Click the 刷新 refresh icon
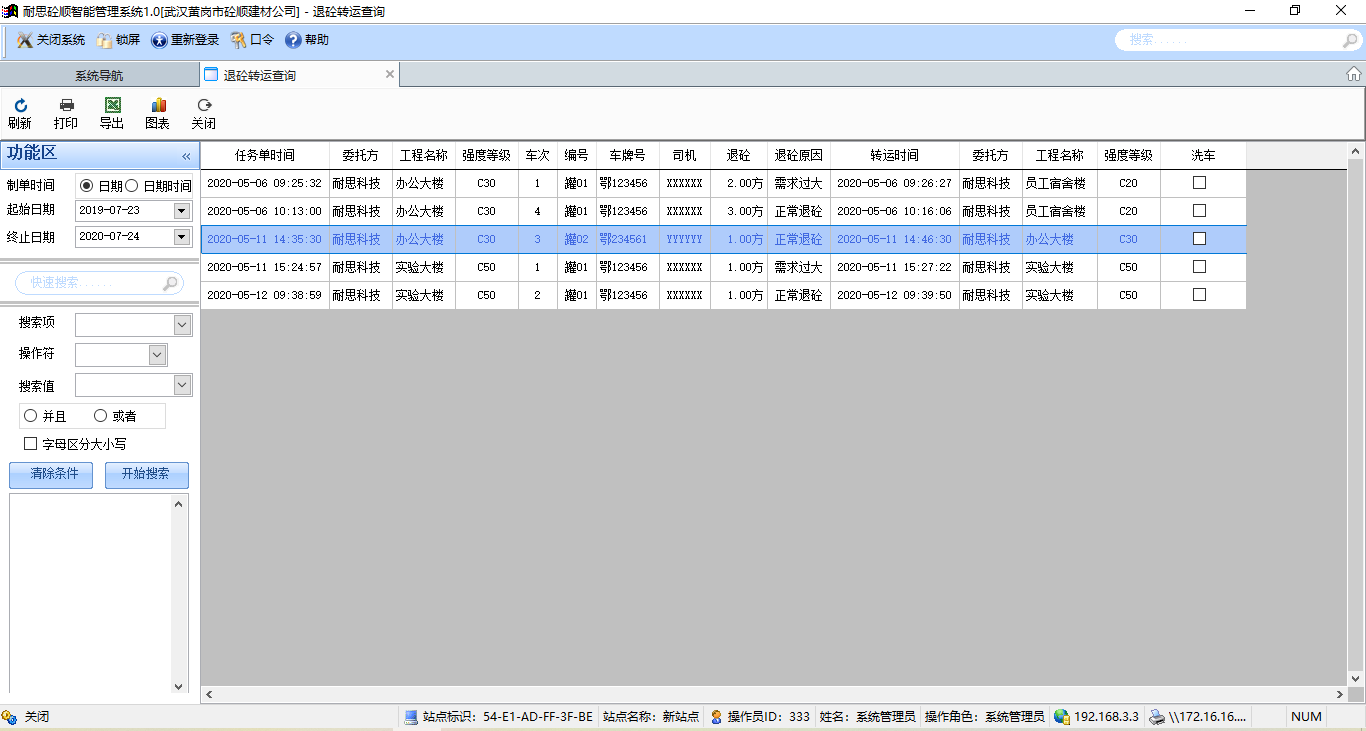The image size is (1366, 731). click(x=20, y=106)
